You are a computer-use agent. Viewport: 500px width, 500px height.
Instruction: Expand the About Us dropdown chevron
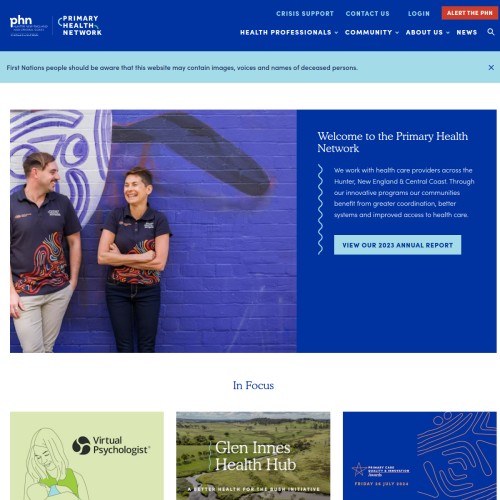448,33
